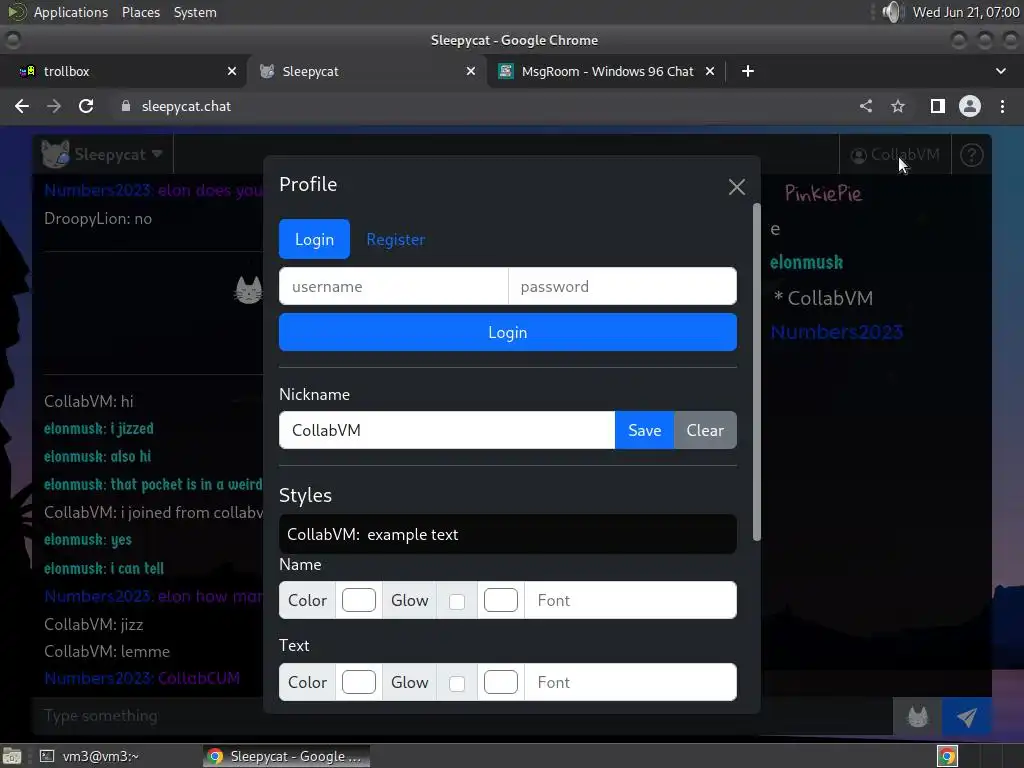Viewport: 1024px width, 768px height.
Task: Open the Chrome three-dot menu
Action: click(1002, 106)
